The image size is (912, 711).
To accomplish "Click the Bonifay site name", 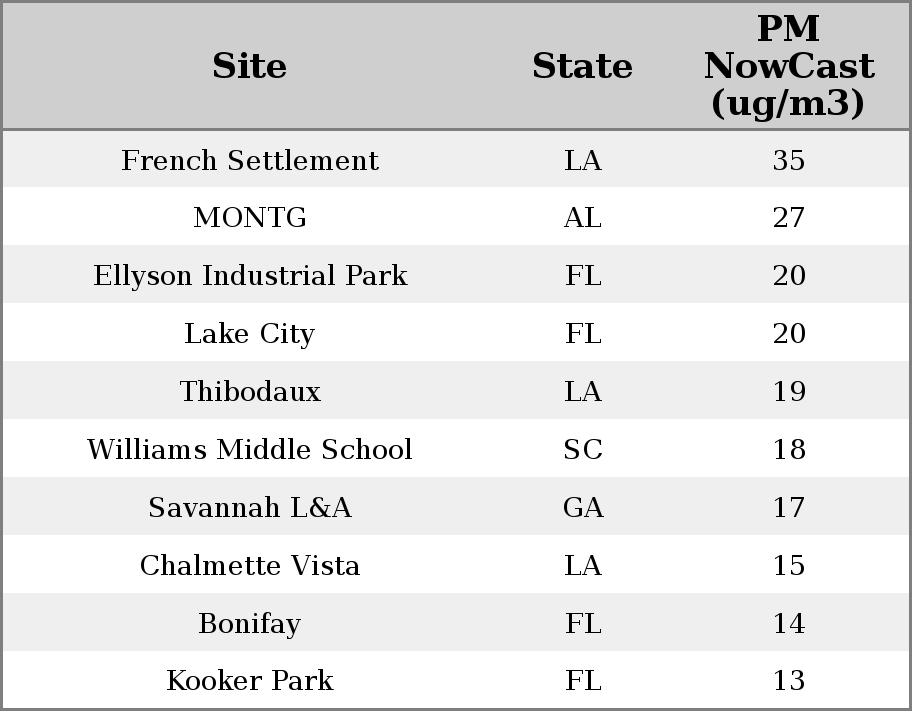I will [x=250, y=624].
